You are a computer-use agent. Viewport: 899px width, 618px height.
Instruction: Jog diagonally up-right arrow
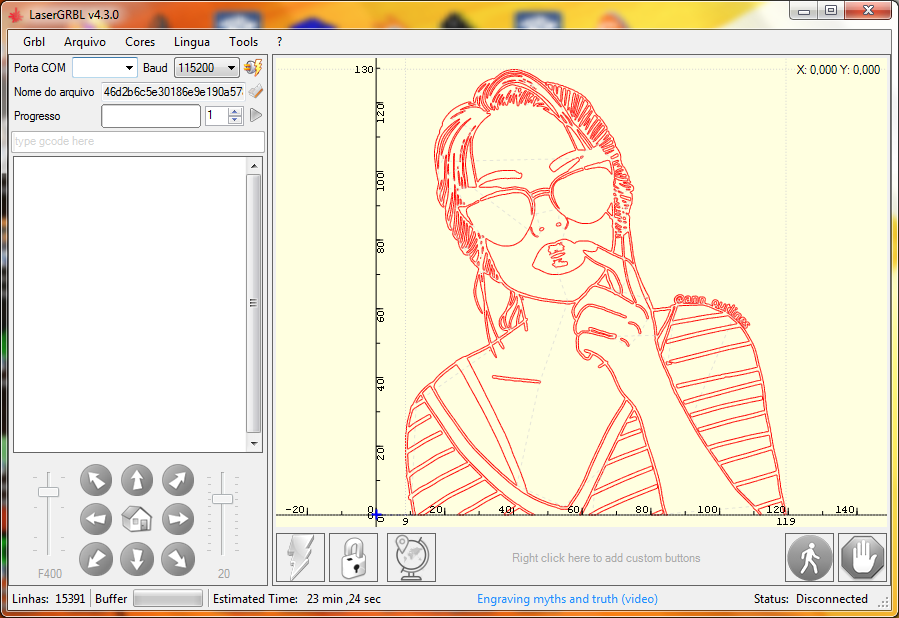point(178,480)
